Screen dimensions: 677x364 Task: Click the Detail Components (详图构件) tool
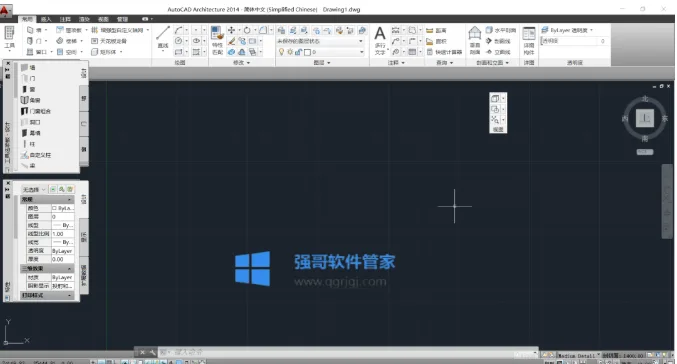(x=529, y=40)
